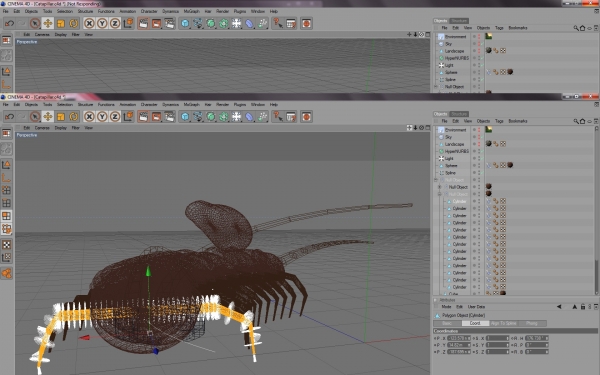Click the lock icon in Attributes panel
The width and height of the screenshot is (600, 375).
[x=582, y=307]
